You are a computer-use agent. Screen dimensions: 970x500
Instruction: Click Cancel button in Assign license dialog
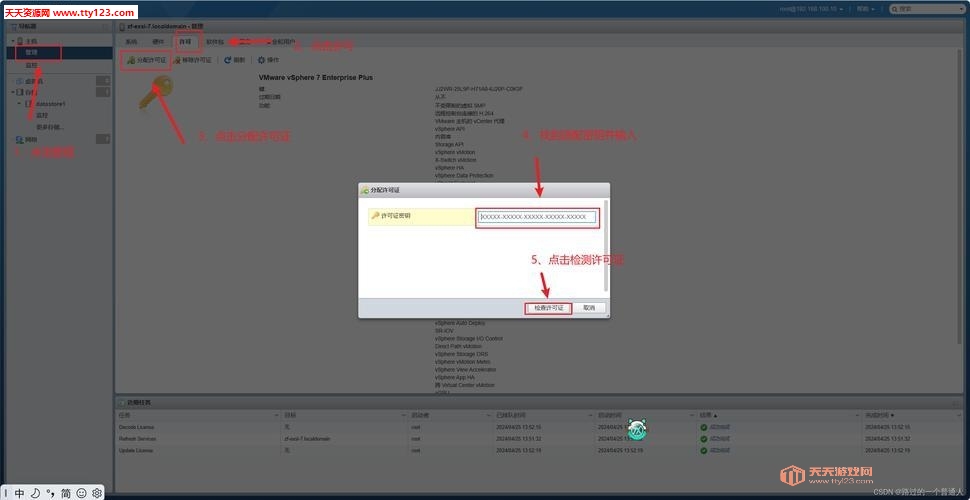(590, 308)
